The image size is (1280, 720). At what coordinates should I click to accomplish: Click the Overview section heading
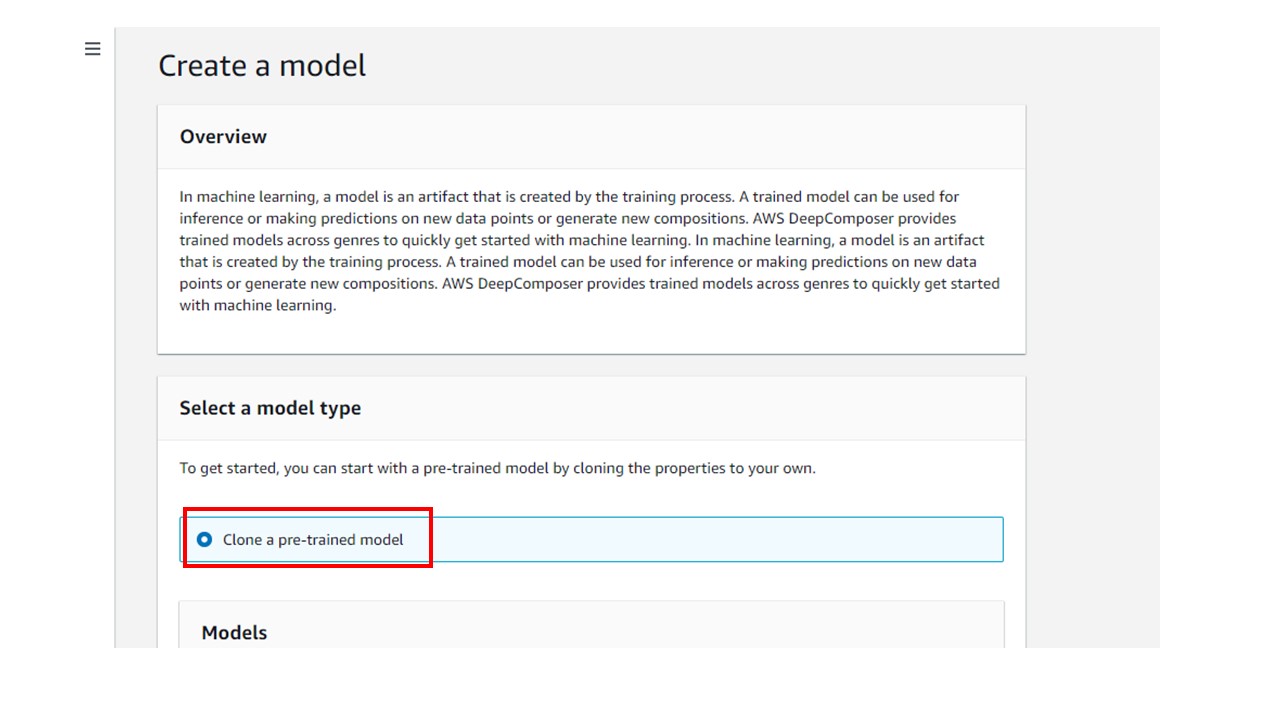click(x=223, y=137)
